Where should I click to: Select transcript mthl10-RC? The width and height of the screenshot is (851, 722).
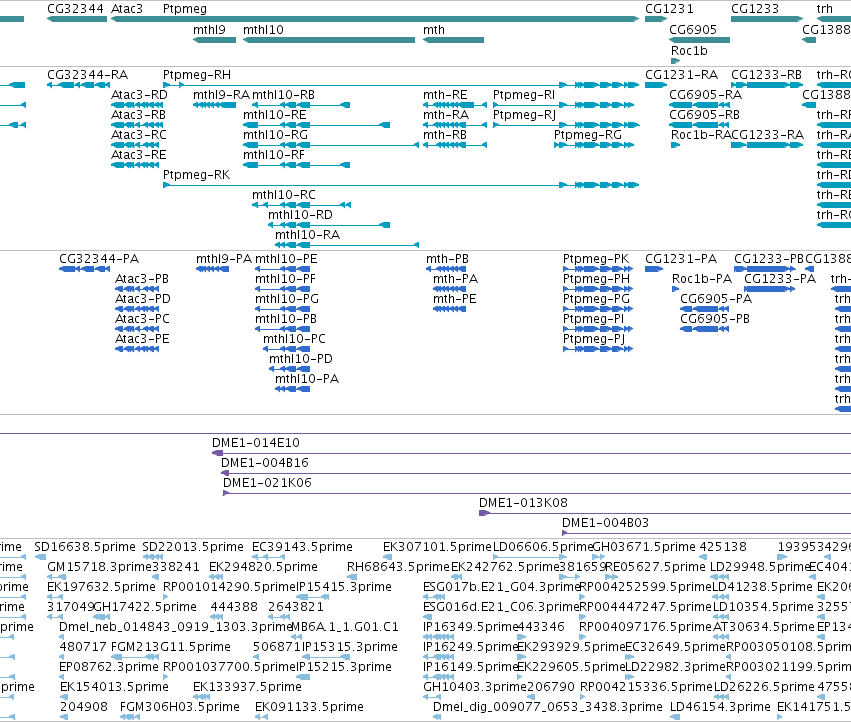[284, 195]
